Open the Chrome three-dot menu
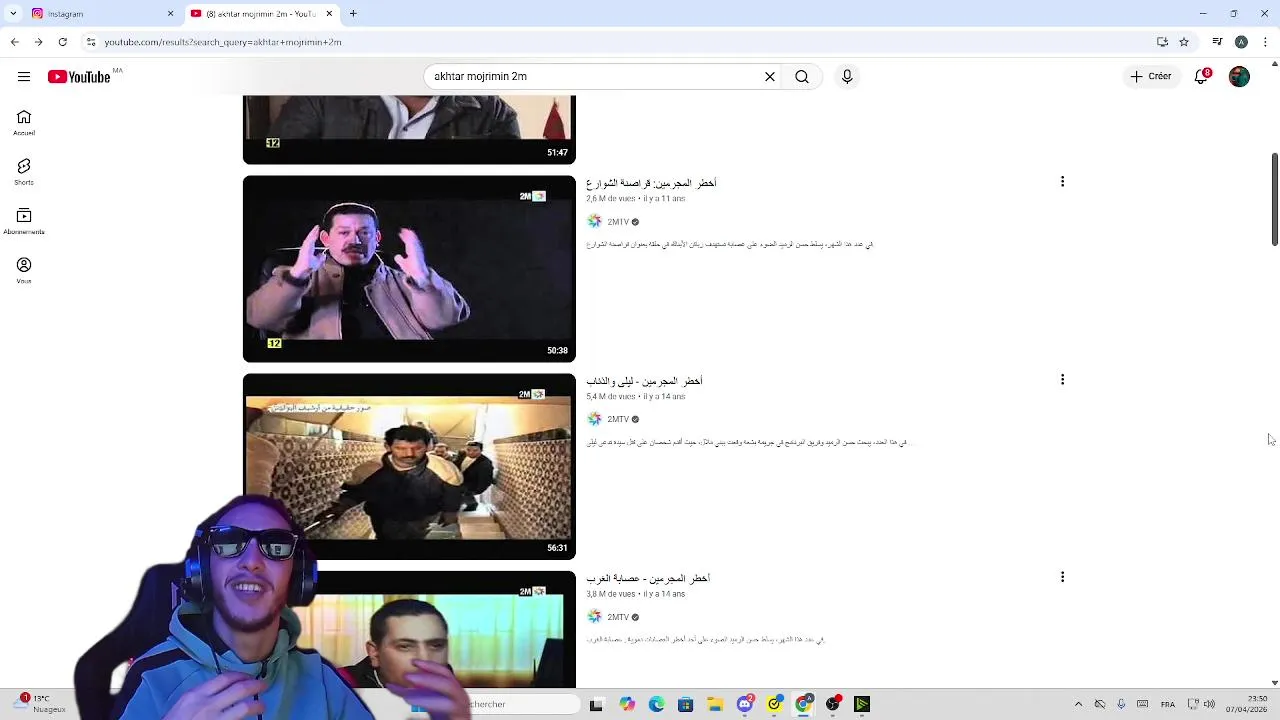Screen dimensions: 1280x720 [x=1265, y=42]
